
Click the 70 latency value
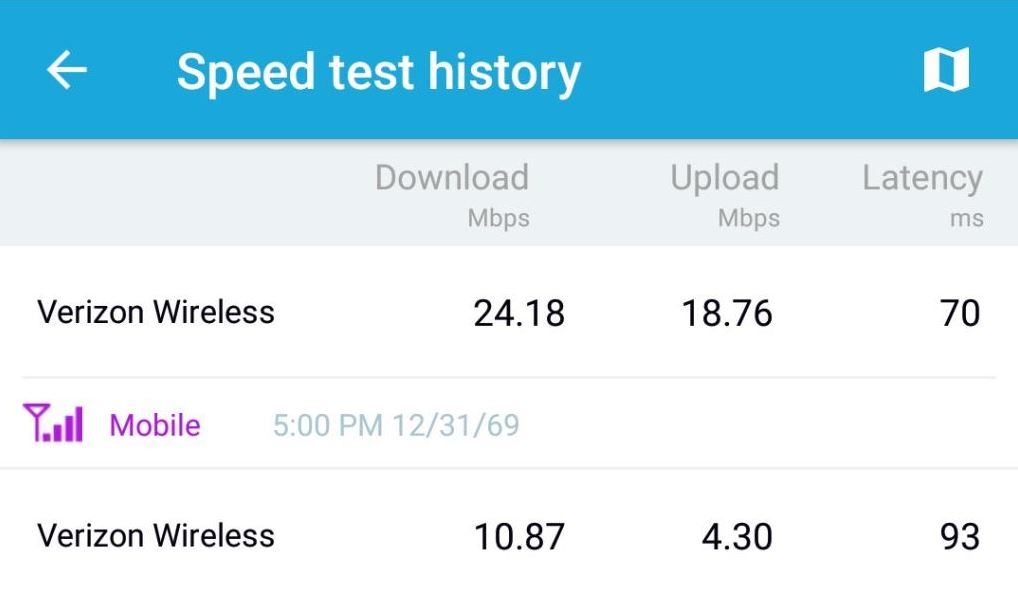coord(960,314)
